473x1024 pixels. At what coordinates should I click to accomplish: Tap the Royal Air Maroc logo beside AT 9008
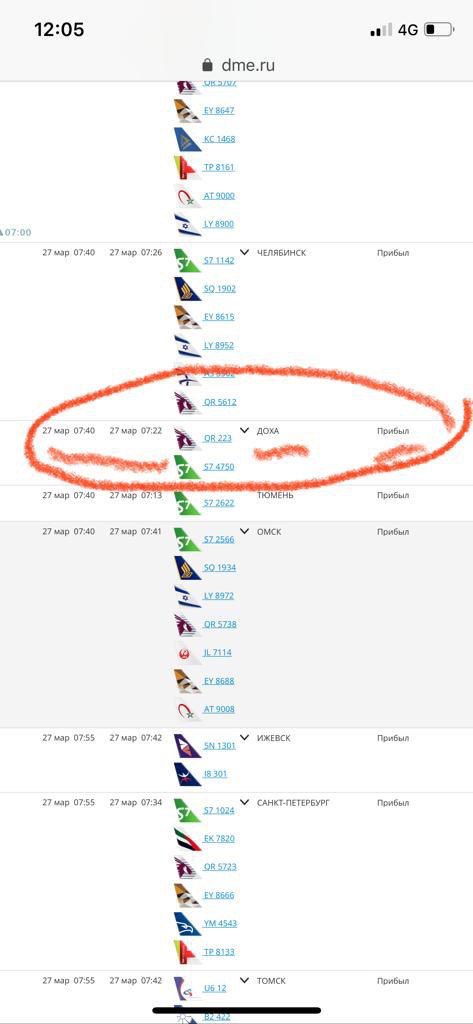click(188, 710)
